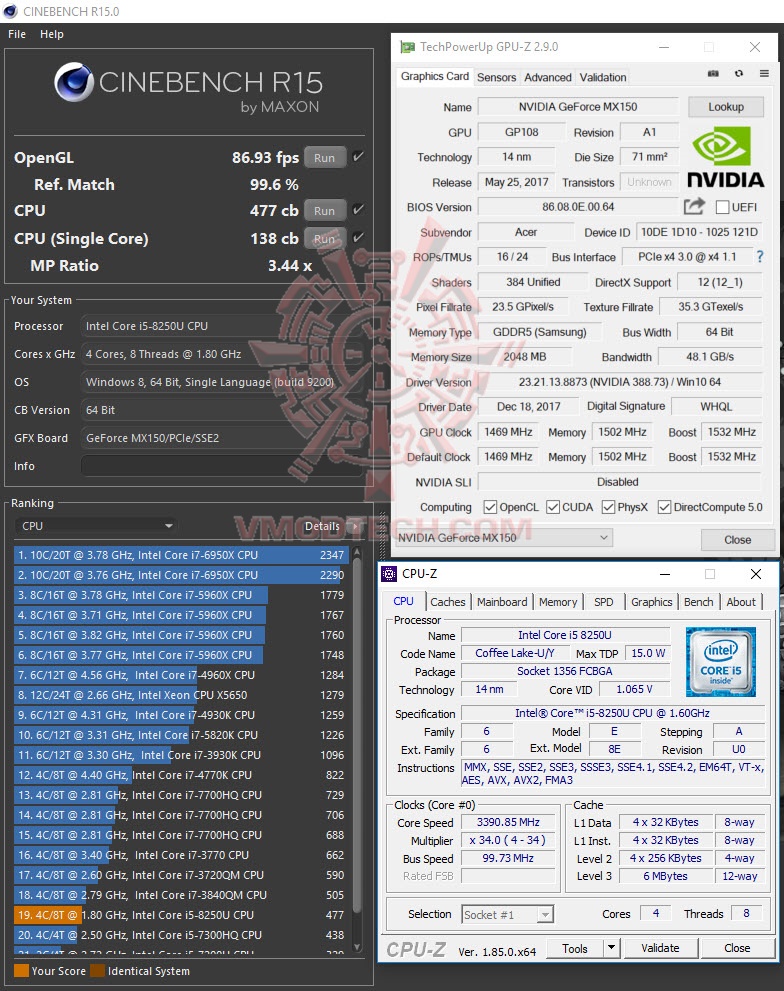Click the Driver Version field in GPU-Z
This screenshot has width=784, height=991.
pos(620,382)
